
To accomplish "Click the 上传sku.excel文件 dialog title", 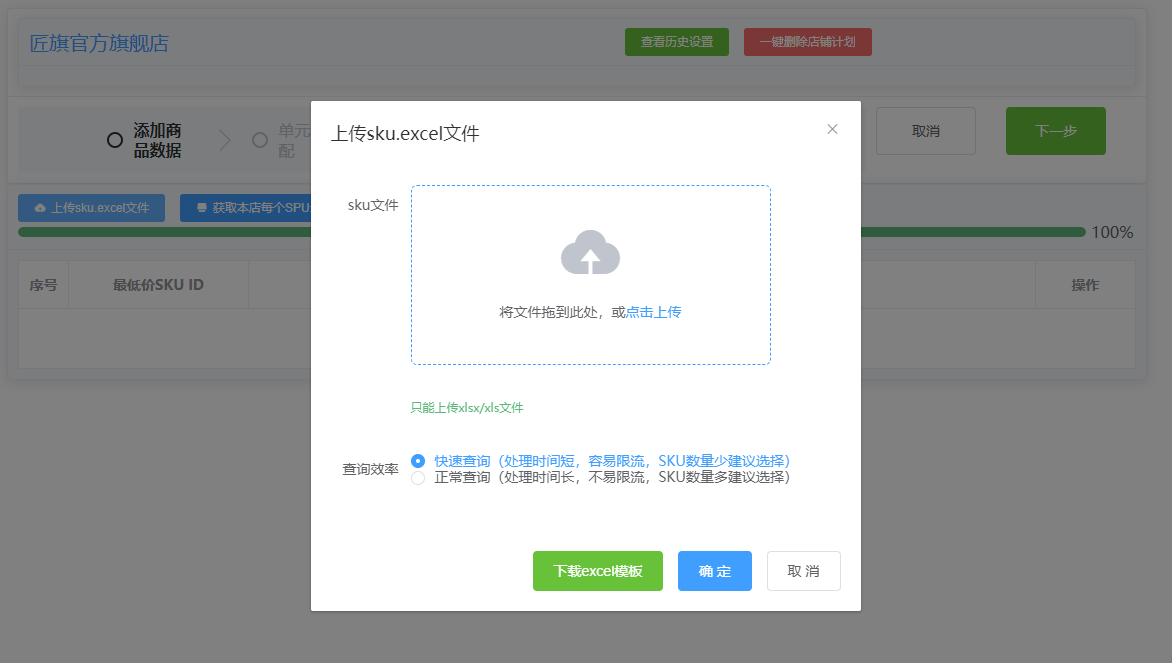I will click(405, 134).
